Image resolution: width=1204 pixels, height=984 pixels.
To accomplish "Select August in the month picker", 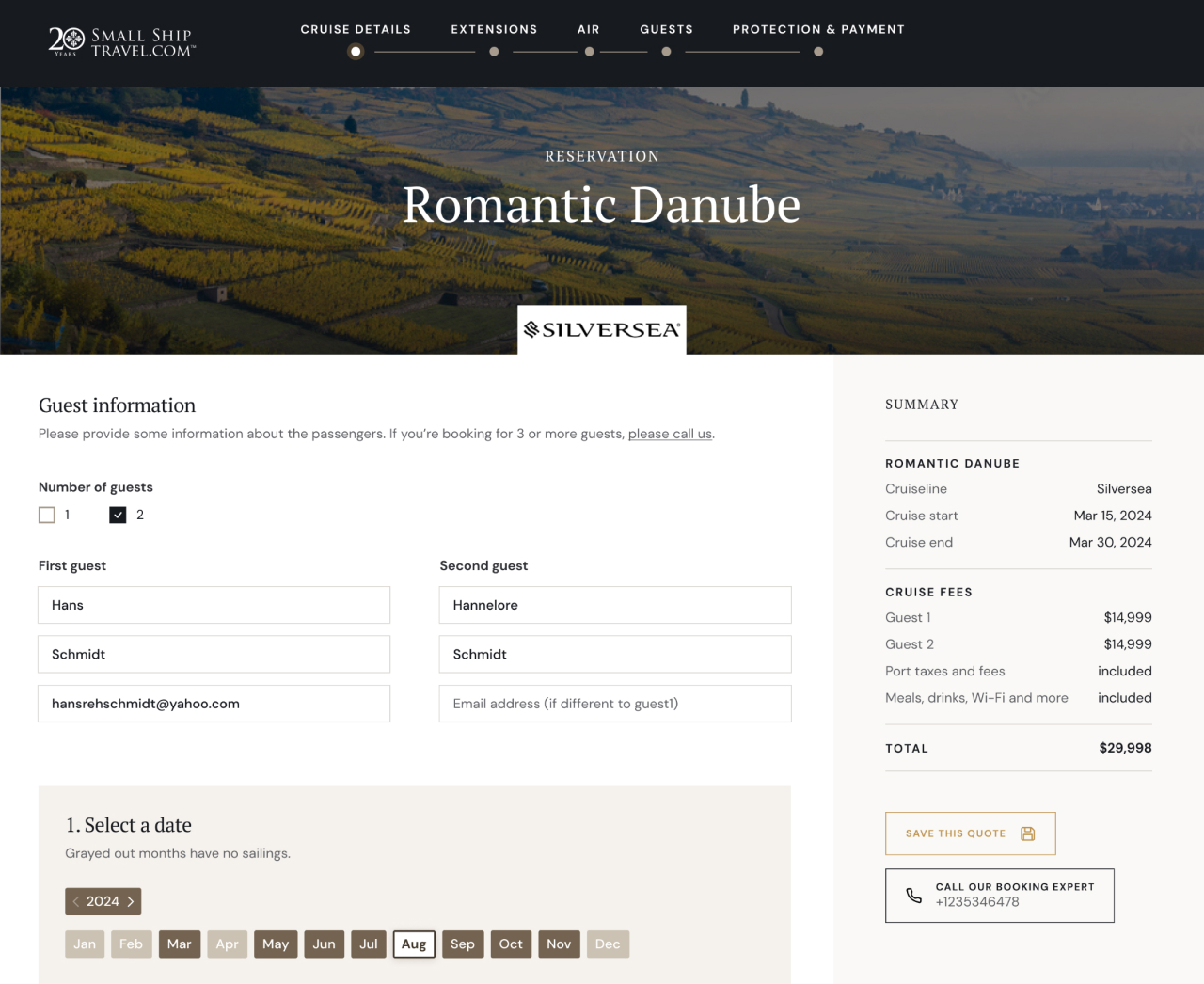I will (x=414, y=944).
